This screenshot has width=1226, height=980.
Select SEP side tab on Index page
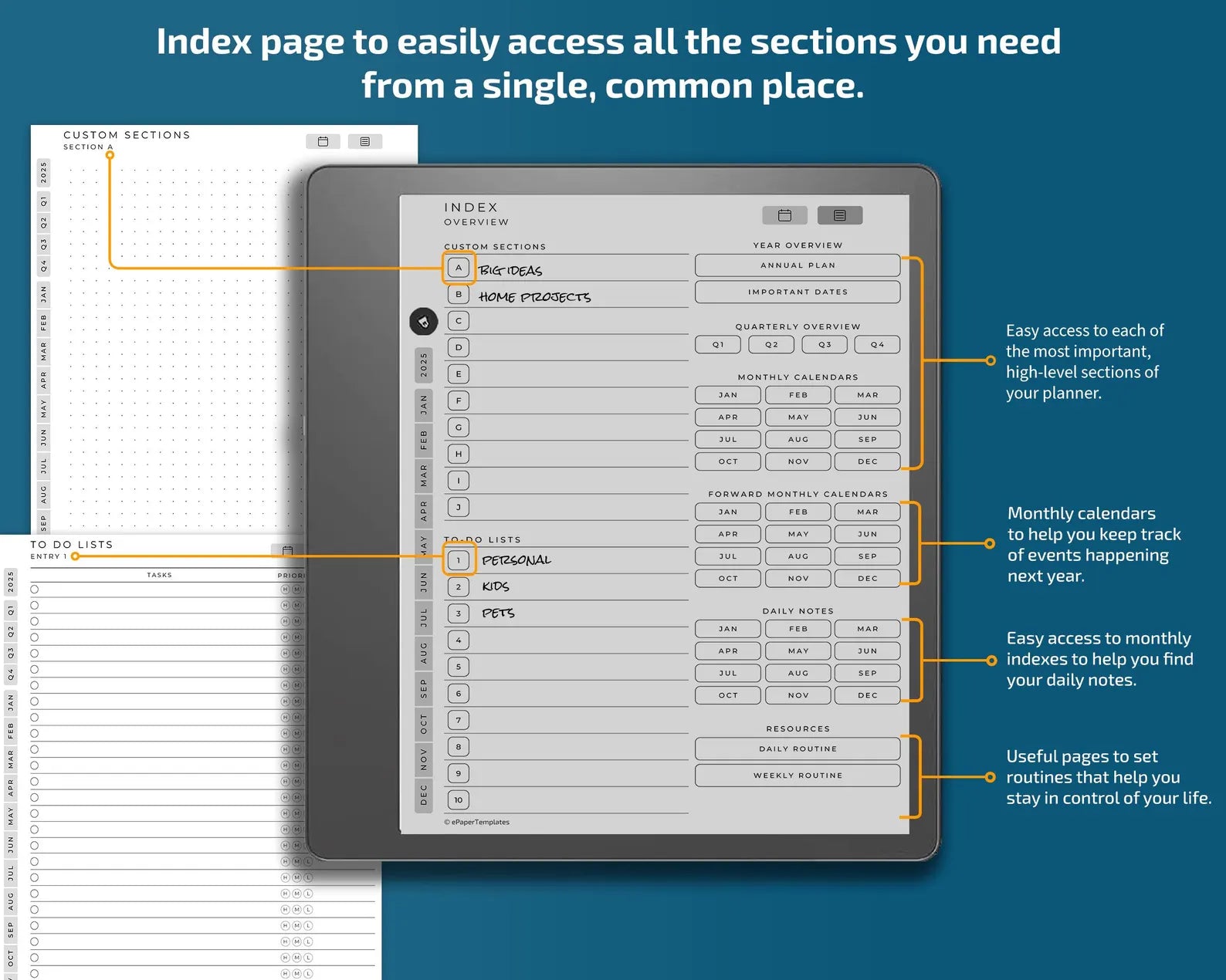pyautogui.click(x=423, y=689)
